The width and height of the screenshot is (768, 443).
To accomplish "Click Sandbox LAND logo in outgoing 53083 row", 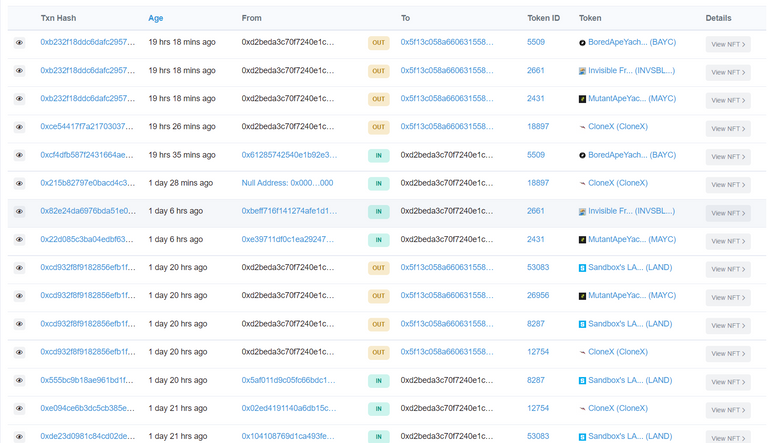I will point(582,268).
